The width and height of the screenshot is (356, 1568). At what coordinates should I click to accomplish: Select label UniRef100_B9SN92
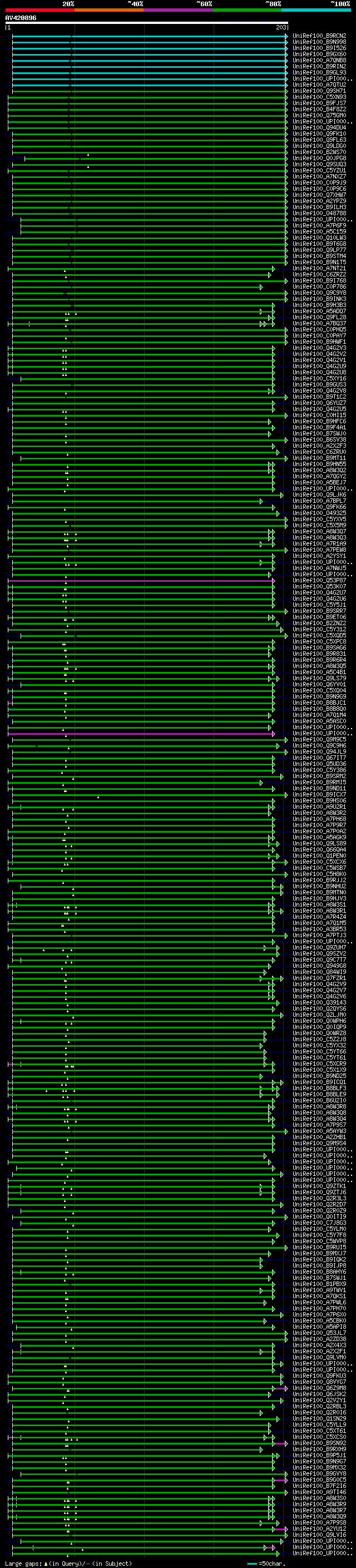pos(319,1443)
